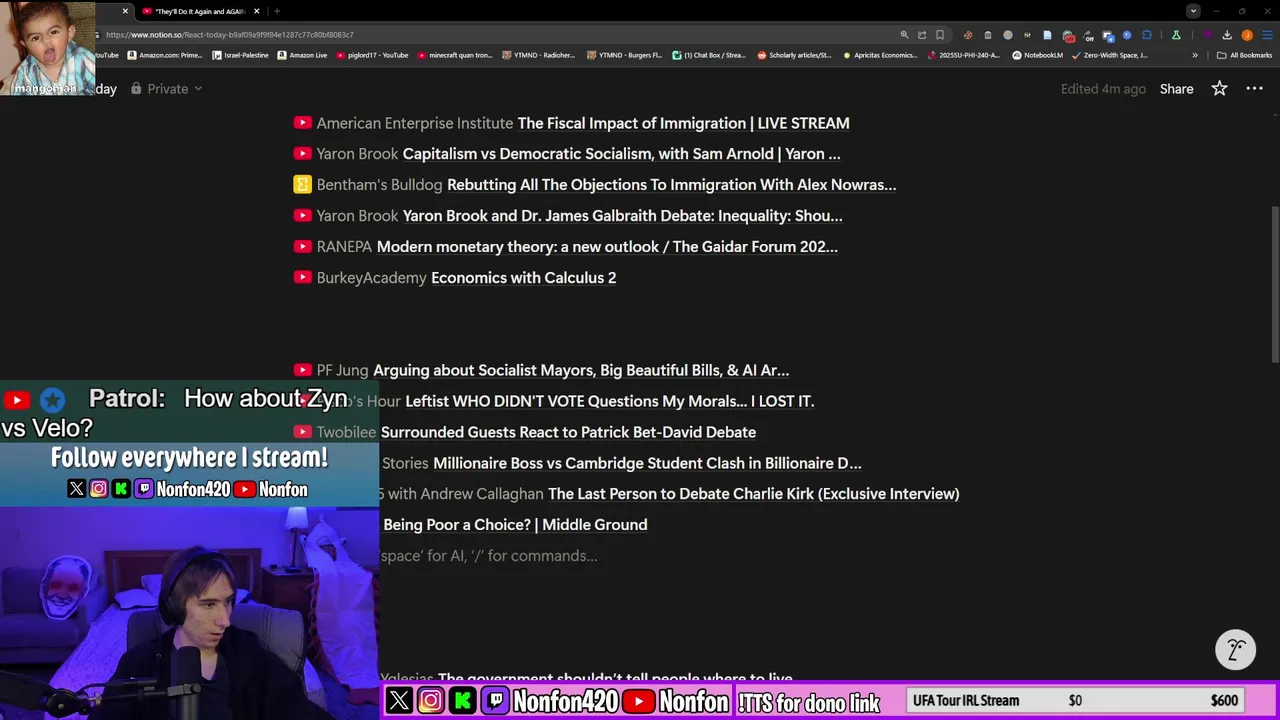The image size is (1280, 720).
Task: Click the purple extension icon near downloads
Action: point(1207,35)
